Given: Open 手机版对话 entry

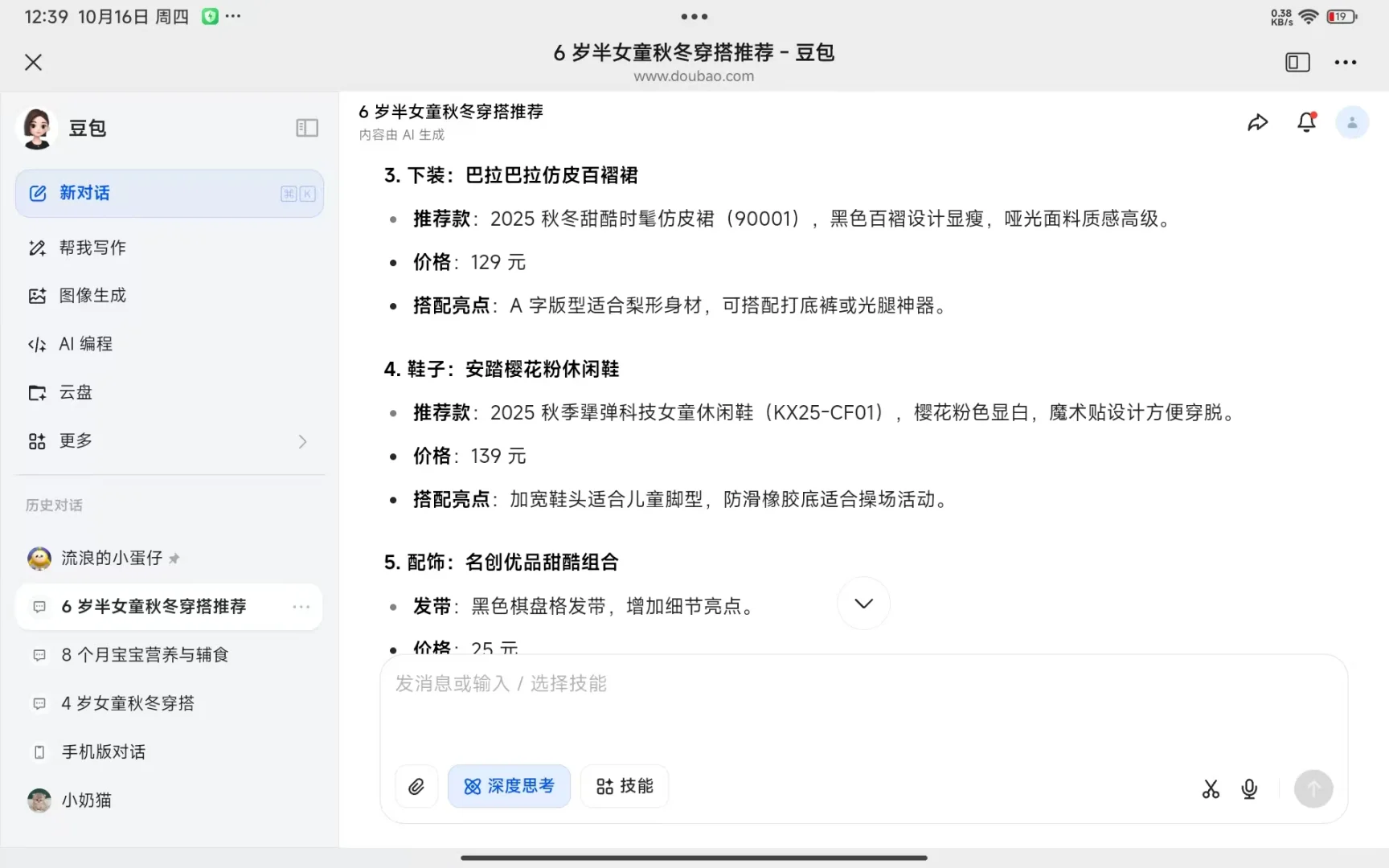Looking at the screenshot, I should (170, 751).
